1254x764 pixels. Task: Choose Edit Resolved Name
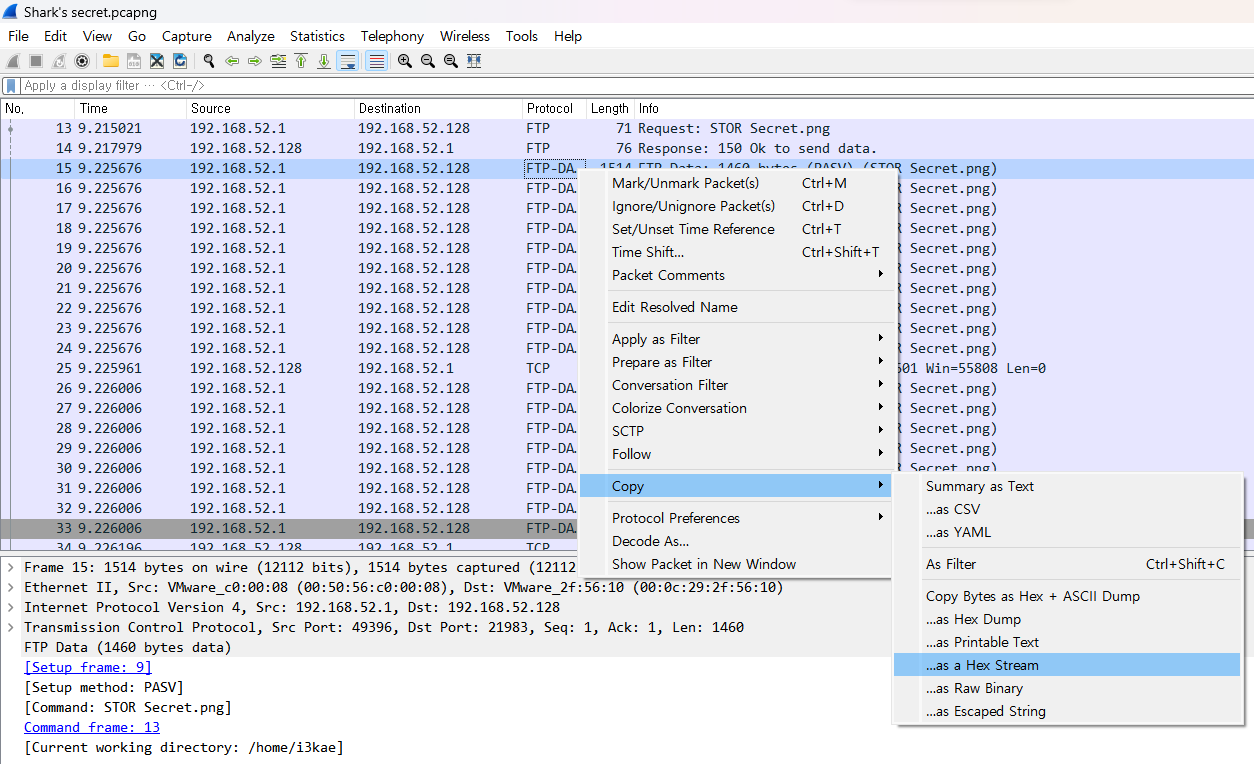tap(738, 307)
